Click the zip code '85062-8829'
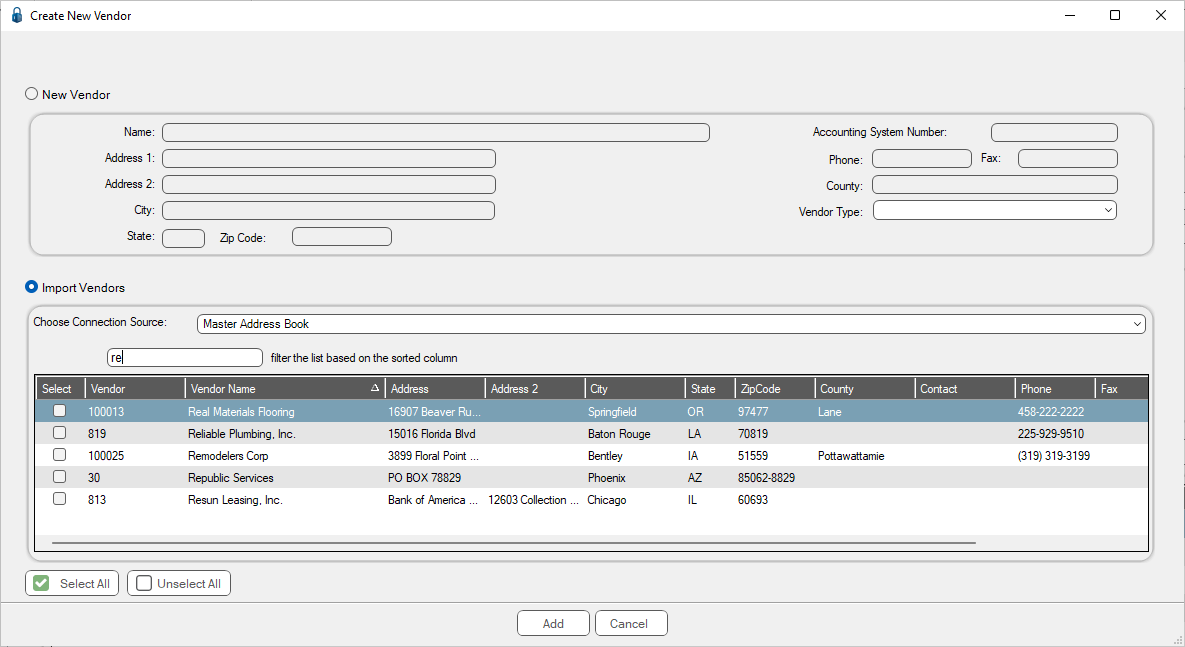The height and width of the screenshot is (647, 1185). coord(766,478)
